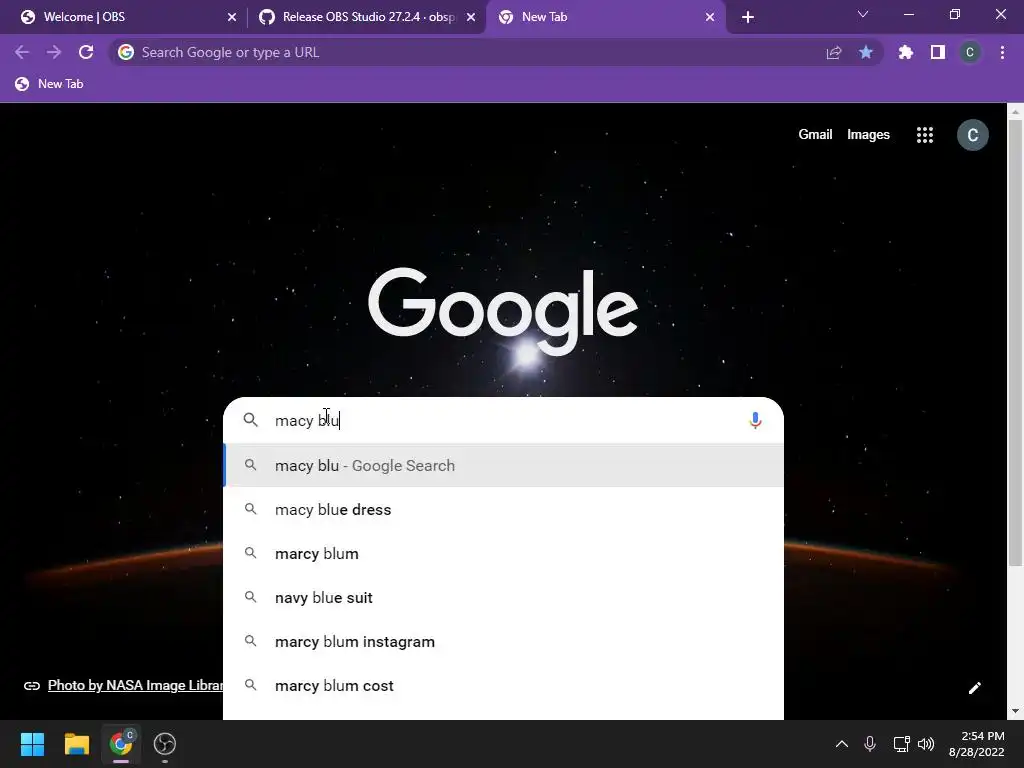Select the New Tab tab
1024x768 pixels.
point(606,17)
